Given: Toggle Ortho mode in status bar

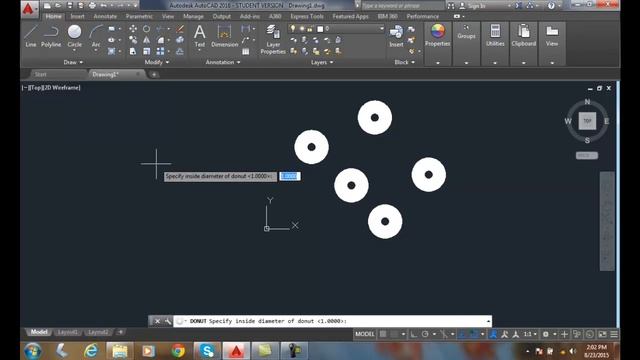Looking at the screenshot, I should tap(413, 334).
